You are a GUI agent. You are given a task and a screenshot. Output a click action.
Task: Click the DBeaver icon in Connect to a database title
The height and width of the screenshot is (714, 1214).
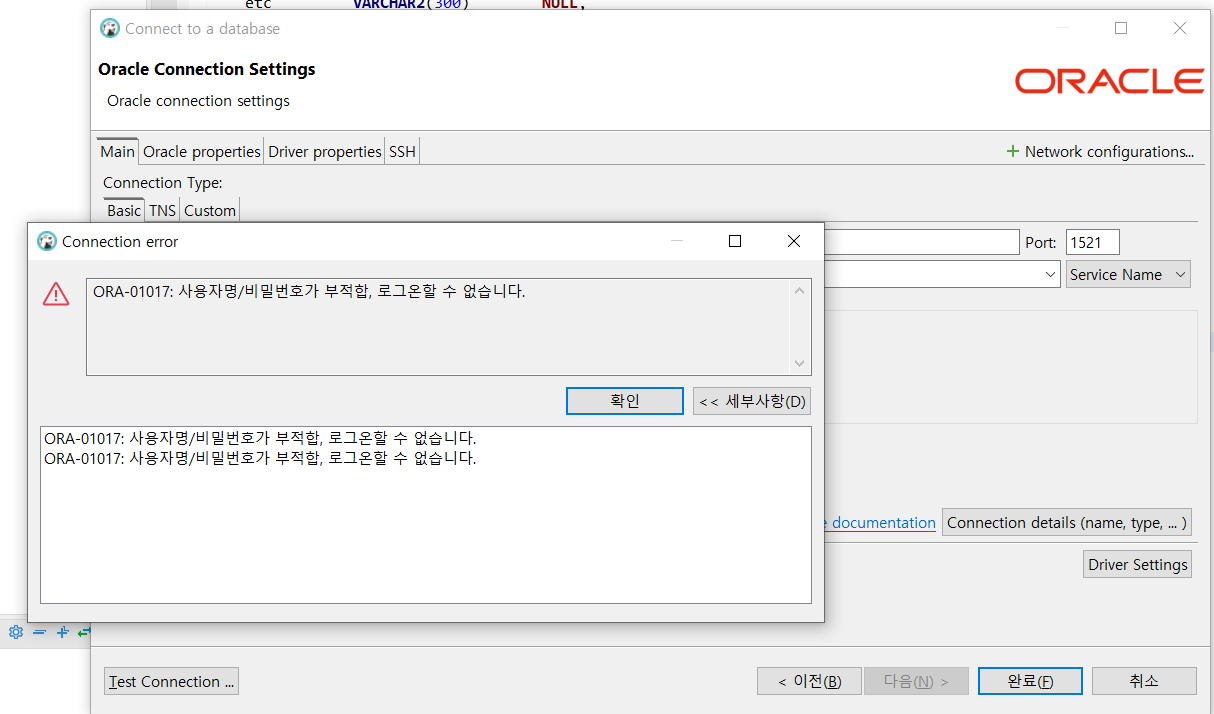coord(110,28)
